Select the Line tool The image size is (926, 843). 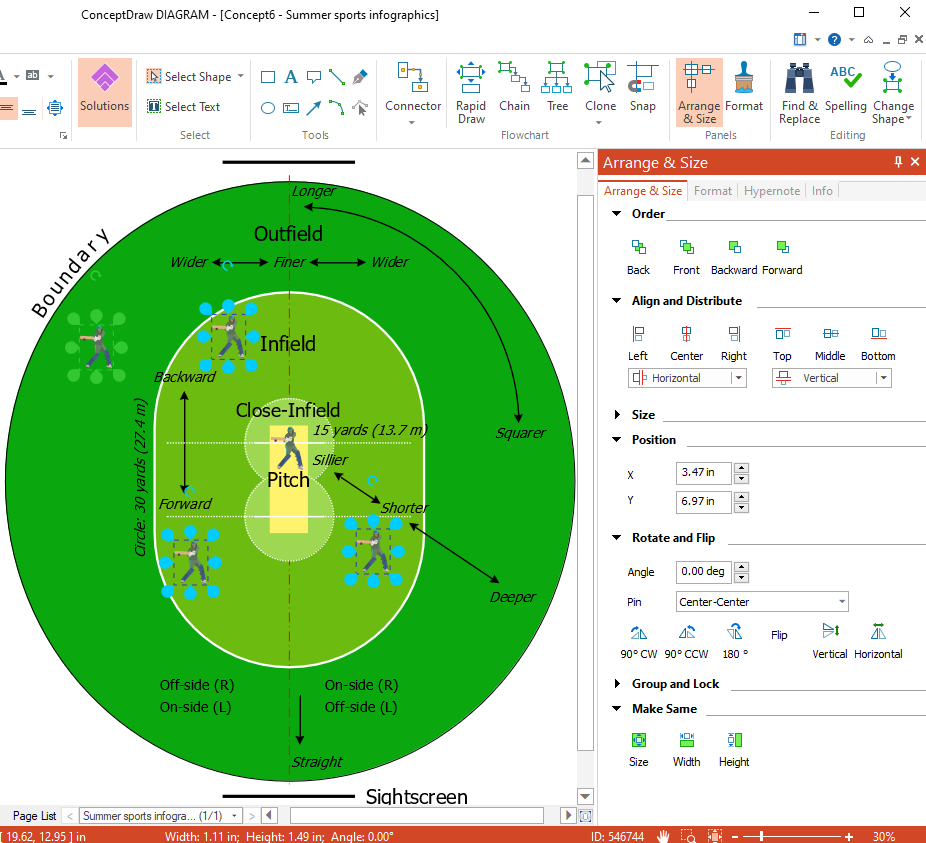(337, 77)
